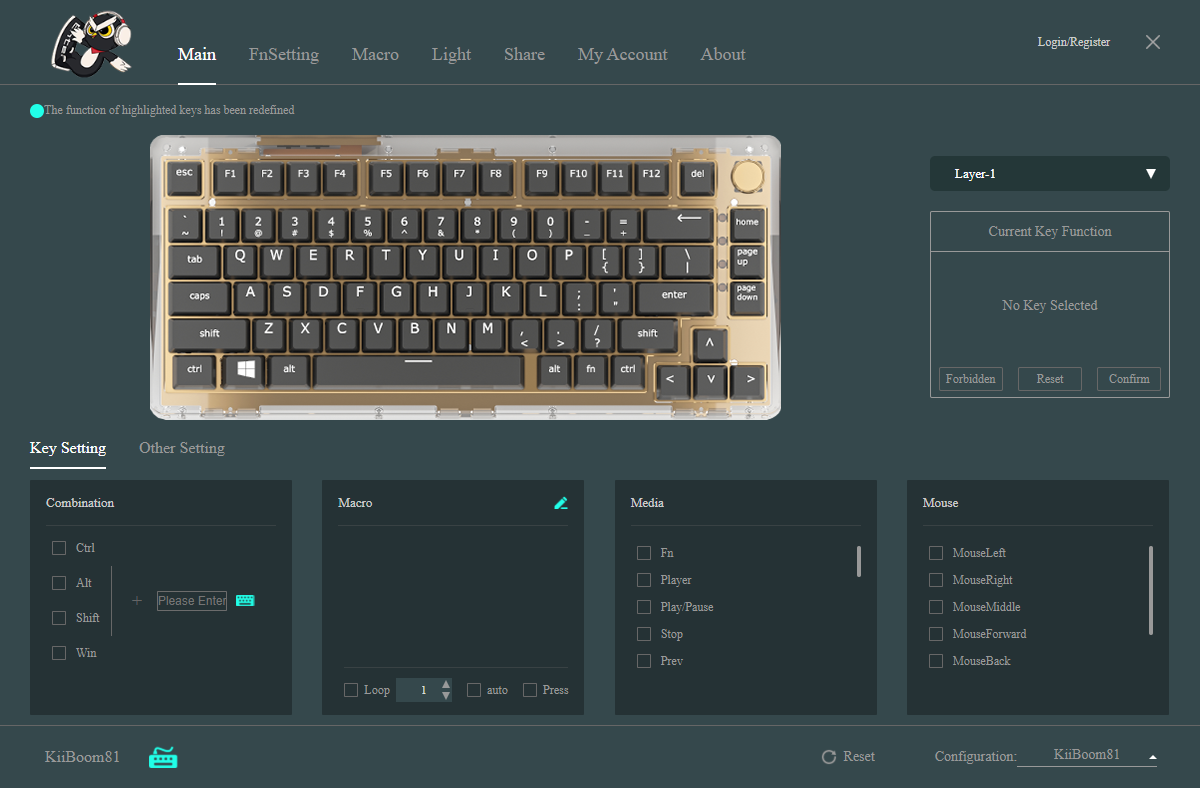1200x788 pixels.
Task: Select the caps key
Action: [x=199, y=297]
